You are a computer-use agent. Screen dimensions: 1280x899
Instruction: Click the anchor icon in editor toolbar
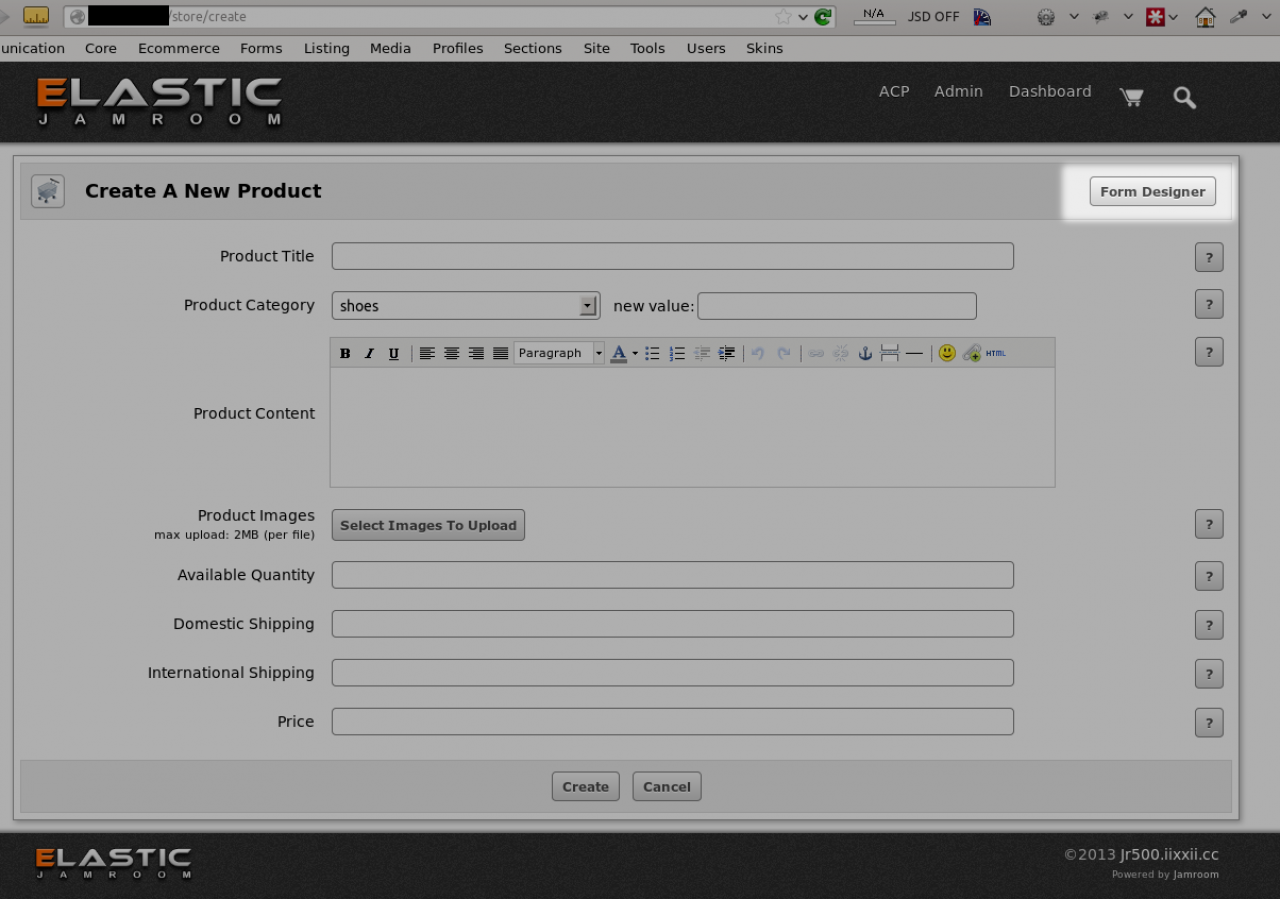pyautogui.click(x=865, y=353)
